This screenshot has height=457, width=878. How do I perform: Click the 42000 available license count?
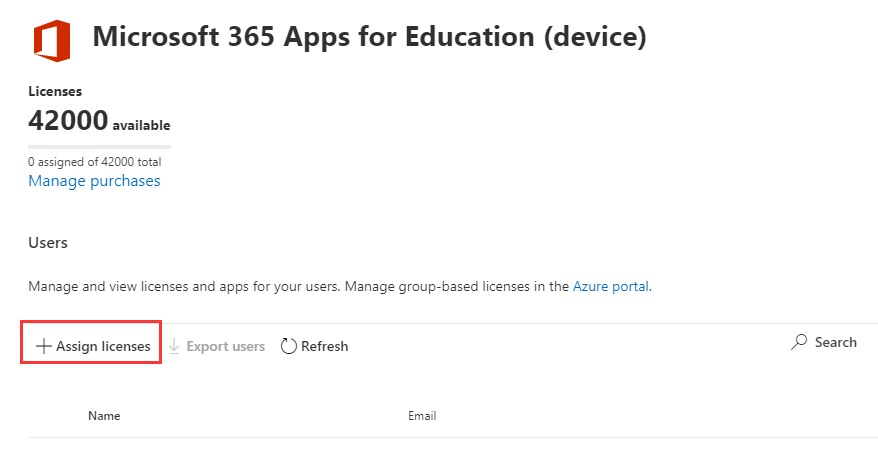coord(99,122)
